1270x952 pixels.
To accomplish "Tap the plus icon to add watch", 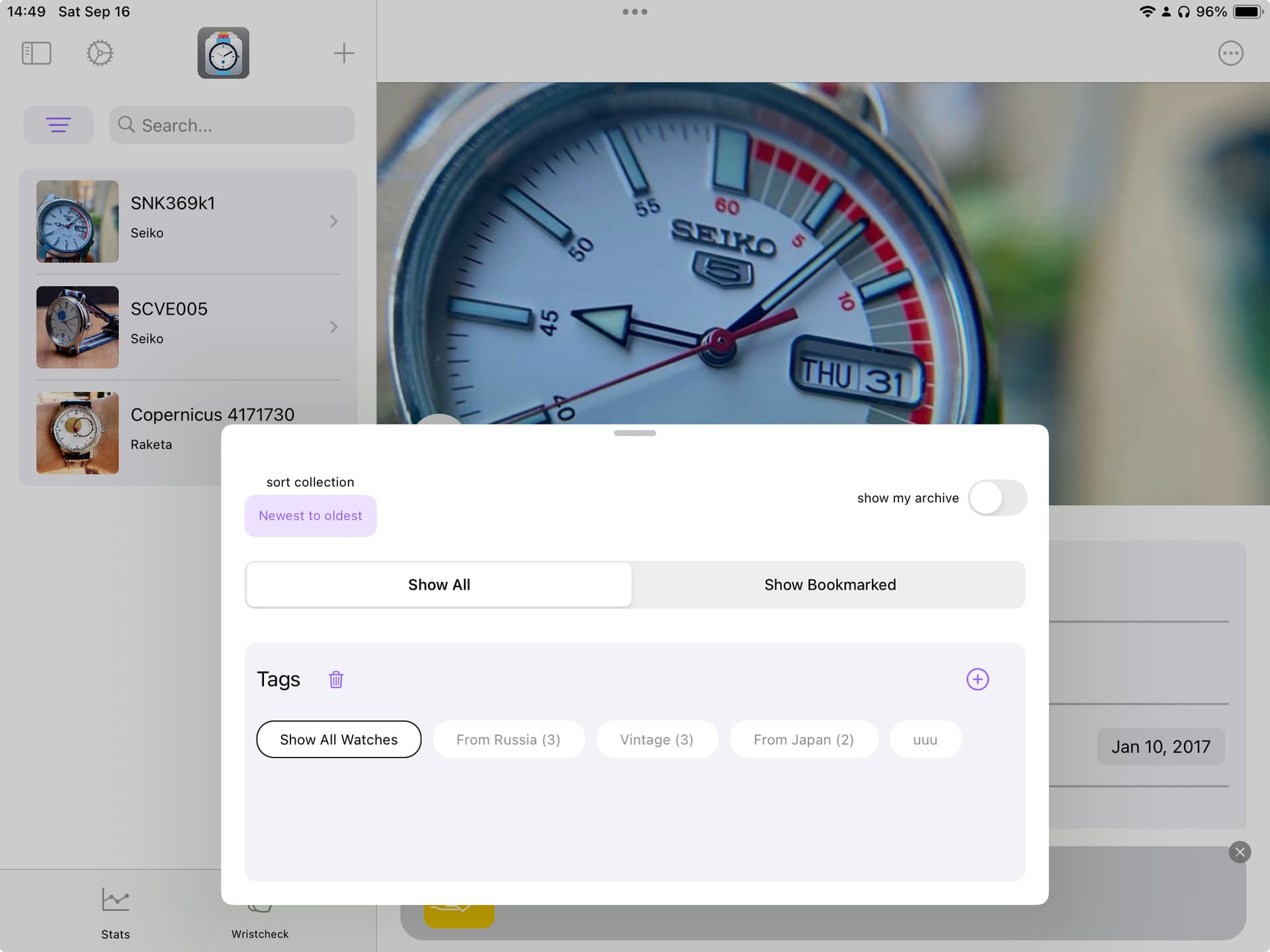I will [x=343, y=54].
